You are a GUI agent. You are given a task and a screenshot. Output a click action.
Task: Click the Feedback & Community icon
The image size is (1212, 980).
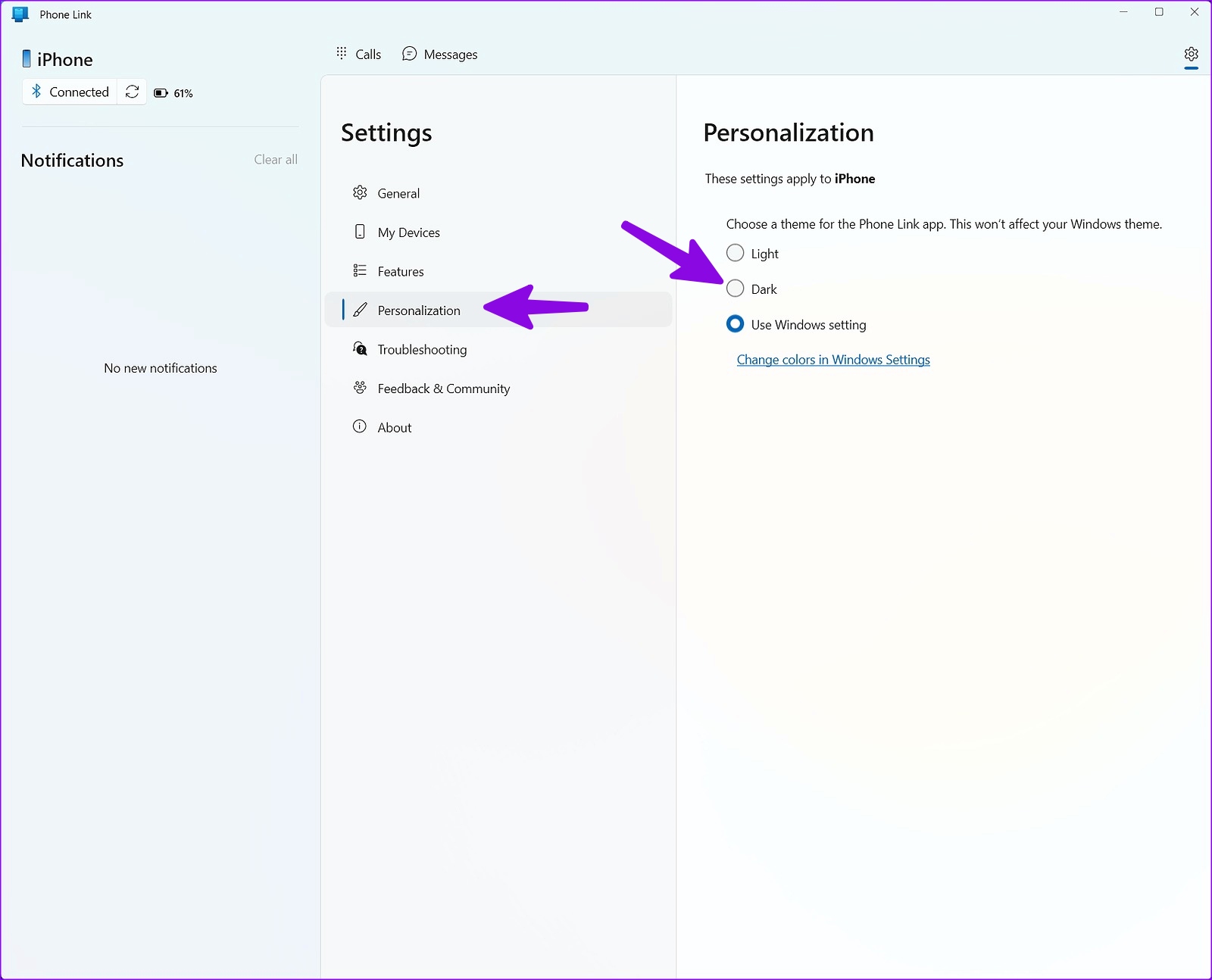(x=360, y=388)
